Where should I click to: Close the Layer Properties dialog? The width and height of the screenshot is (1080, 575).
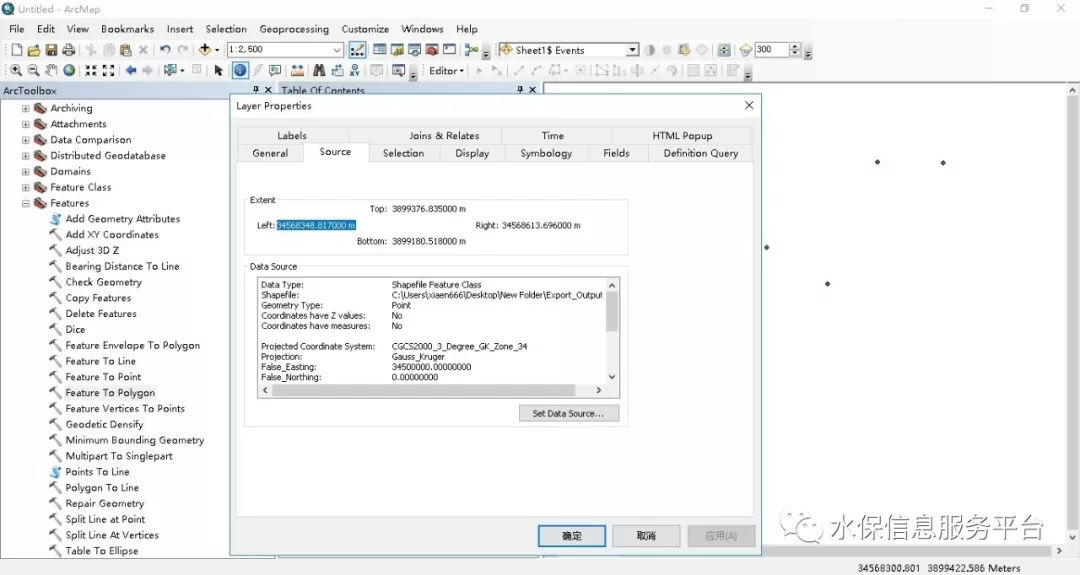click(749, 105)
